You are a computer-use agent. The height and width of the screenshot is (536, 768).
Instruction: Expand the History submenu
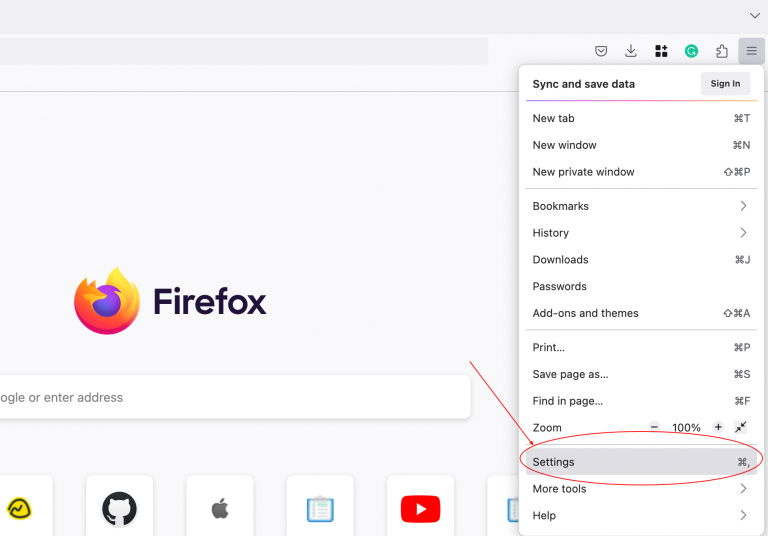tap(641, 233)
